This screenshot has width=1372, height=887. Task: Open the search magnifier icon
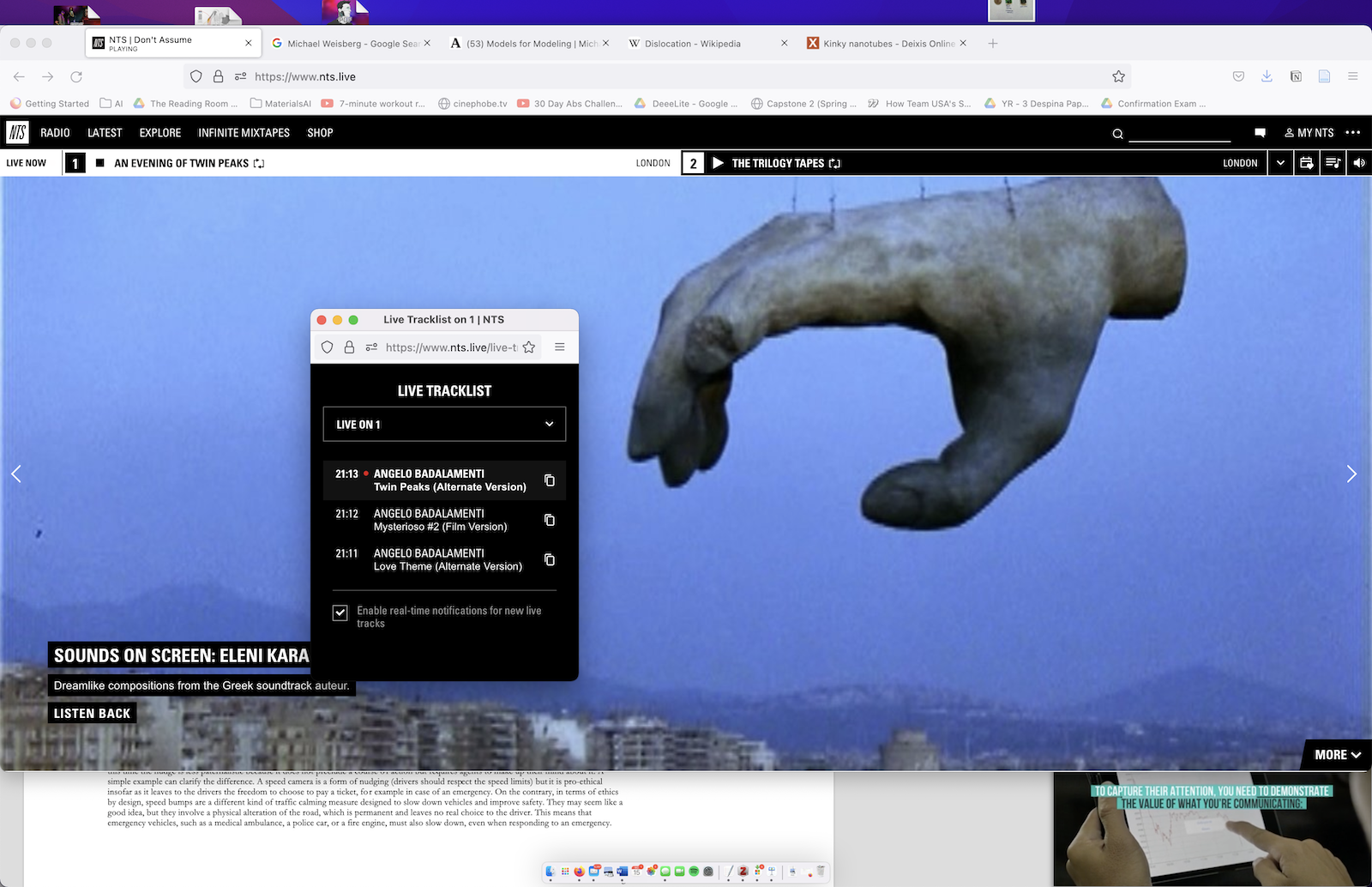[1117, 134]
